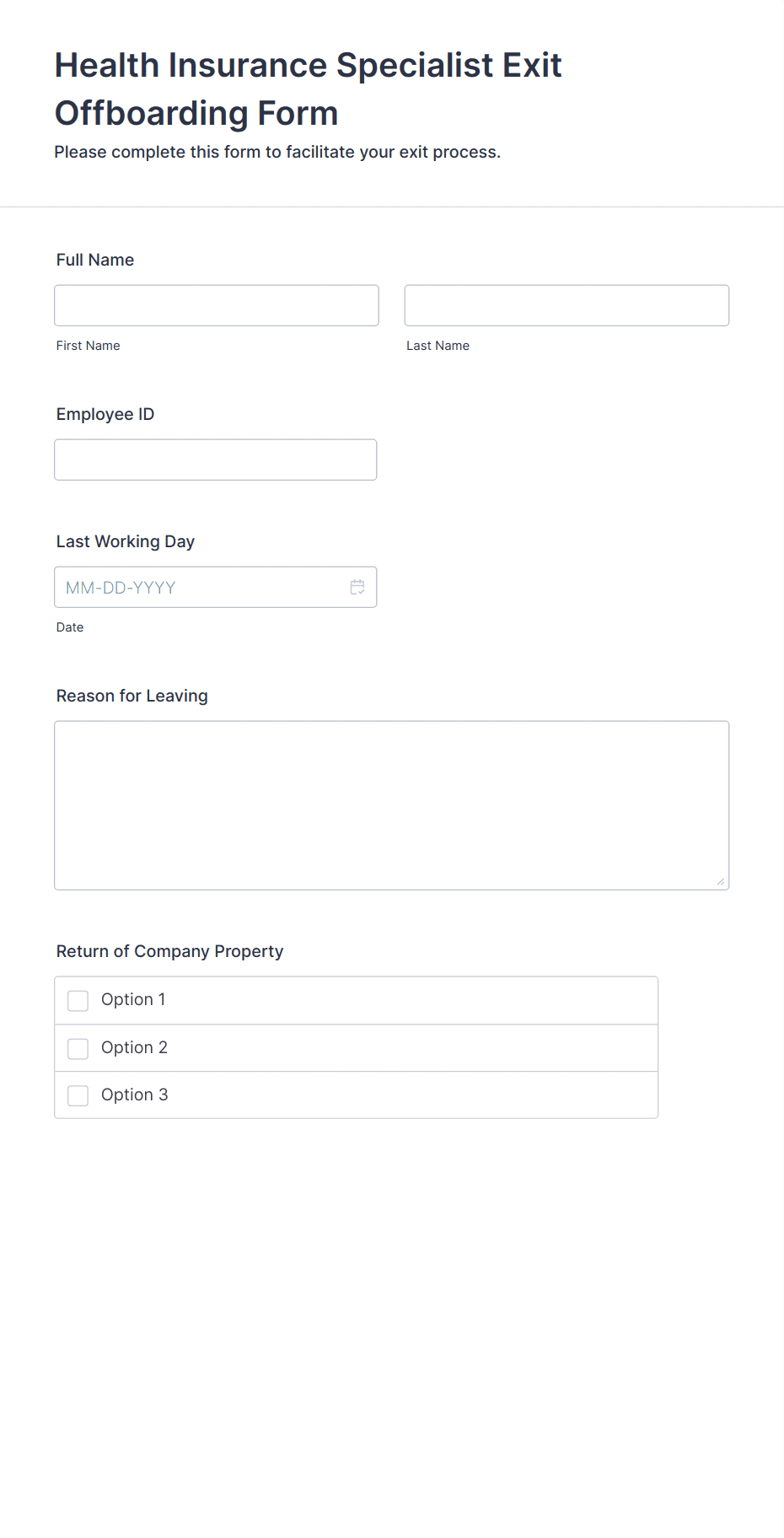The height and width of the screenshot is (1538, 784).
Task: Check the Option 2 box
Action: pyautogui.click(x=78, y=1048)
